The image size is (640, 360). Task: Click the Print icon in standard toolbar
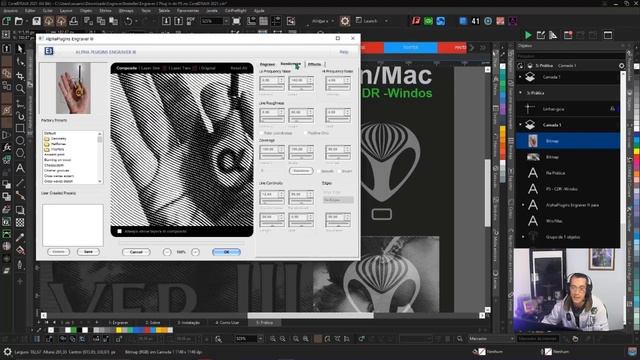[74, 21]
